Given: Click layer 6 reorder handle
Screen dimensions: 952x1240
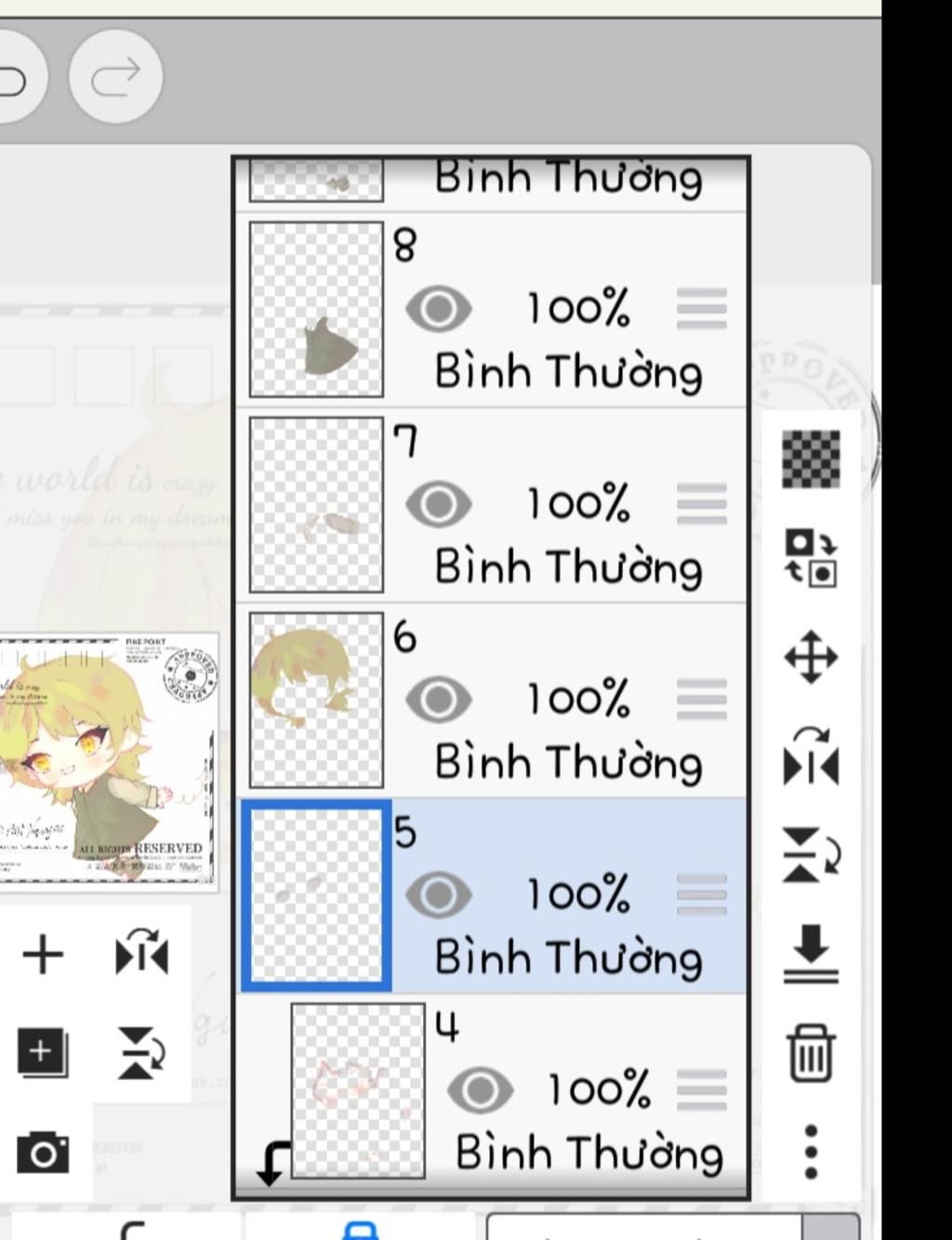Looking at the screenshot, I should (701, 700).
